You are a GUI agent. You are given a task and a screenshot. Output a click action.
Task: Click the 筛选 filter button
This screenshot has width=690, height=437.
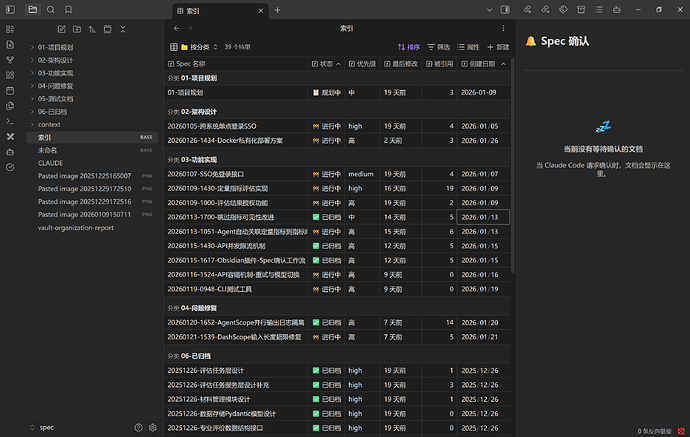point(438,47)
